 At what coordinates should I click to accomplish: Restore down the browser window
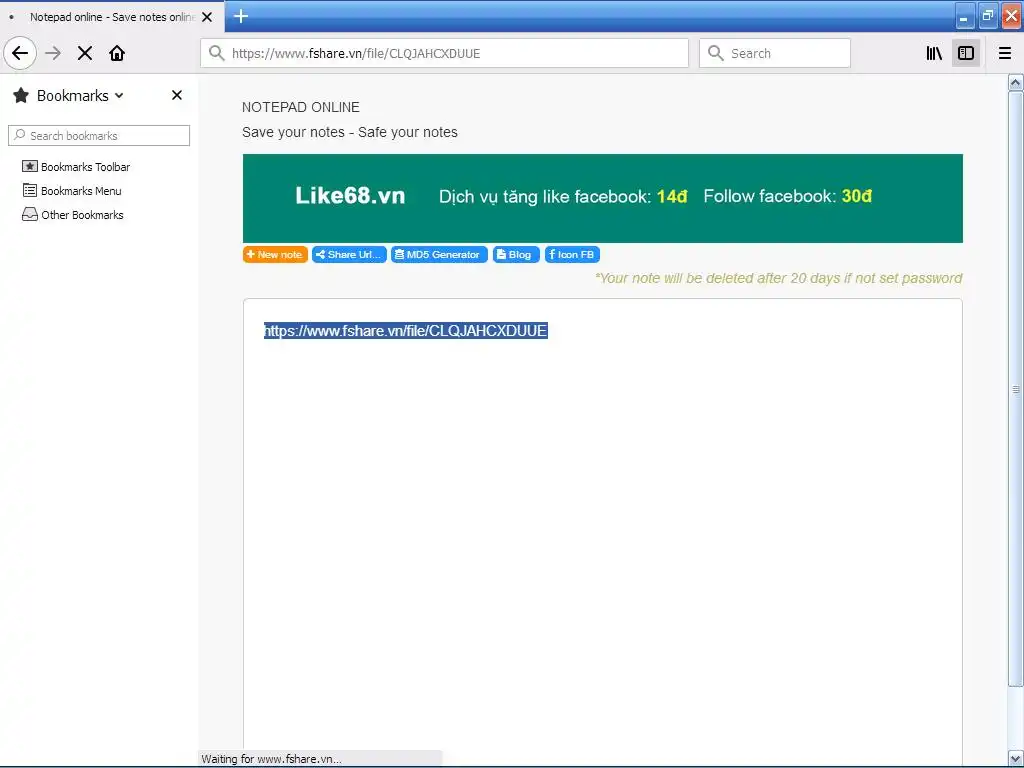[987, 16]
